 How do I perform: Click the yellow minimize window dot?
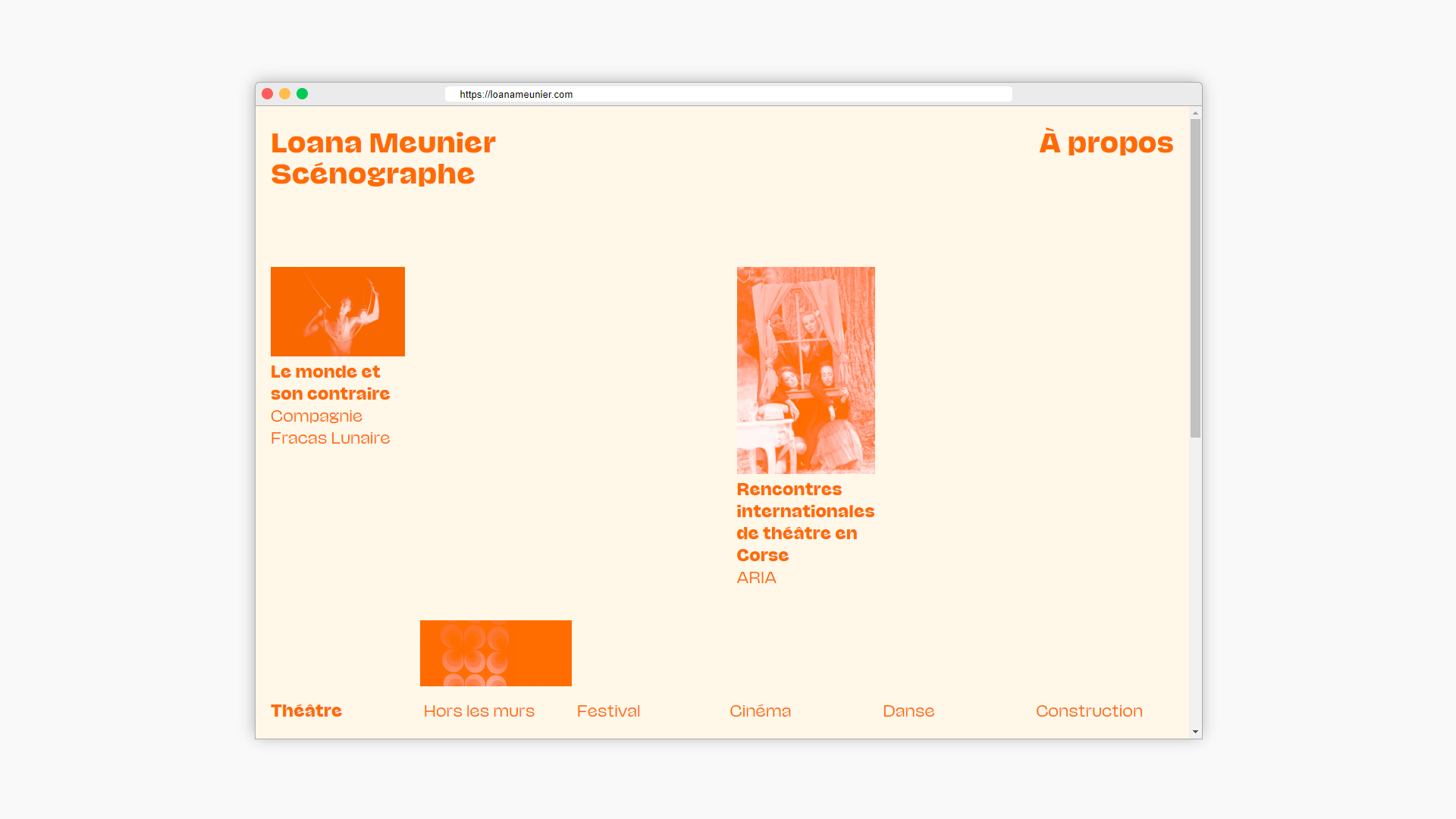[x=284, y=94]
